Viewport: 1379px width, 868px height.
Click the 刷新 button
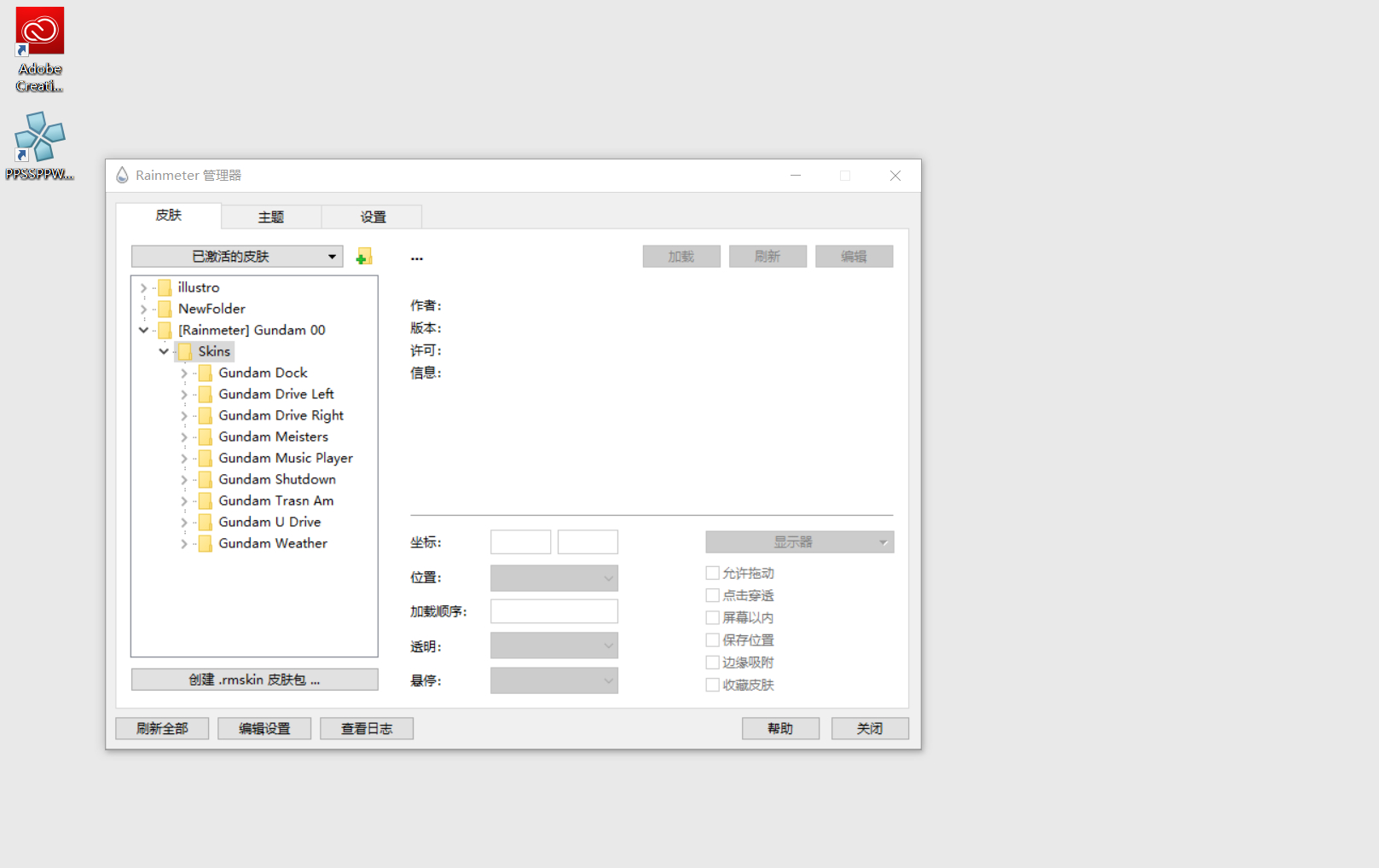click(x=768, y=257)
